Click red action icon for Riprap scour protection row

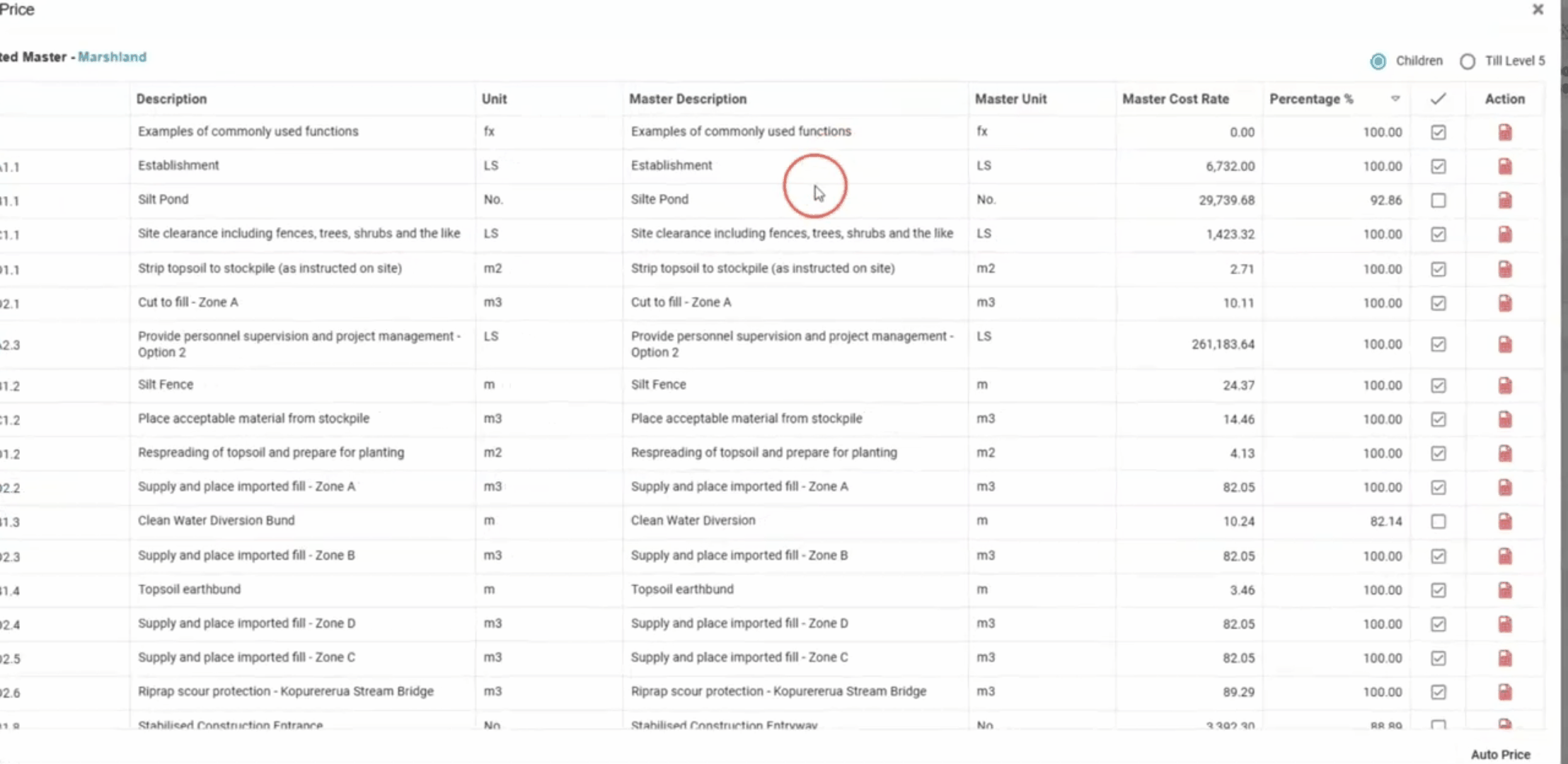coord(1504,692)
